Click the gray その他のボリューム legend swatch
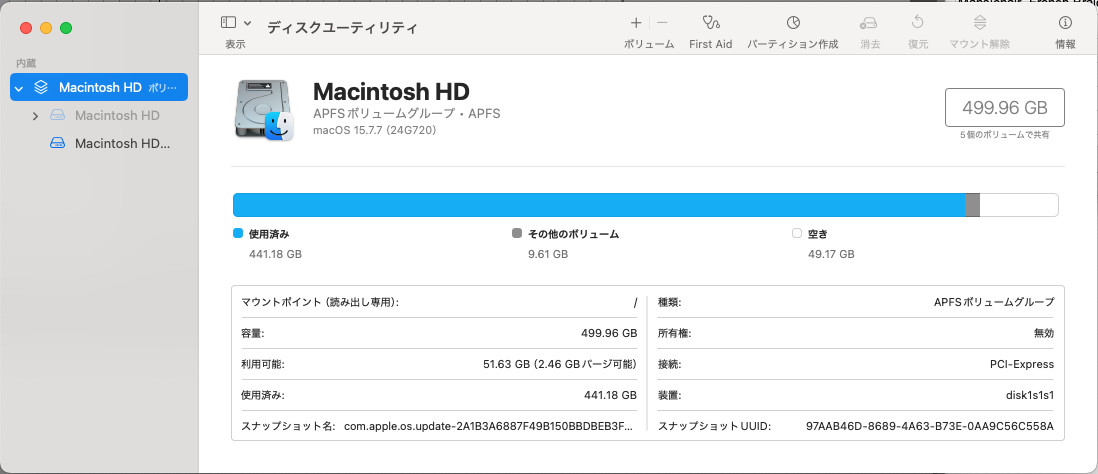This screenshot has width=1098, height=474. (x=517, y=233)
